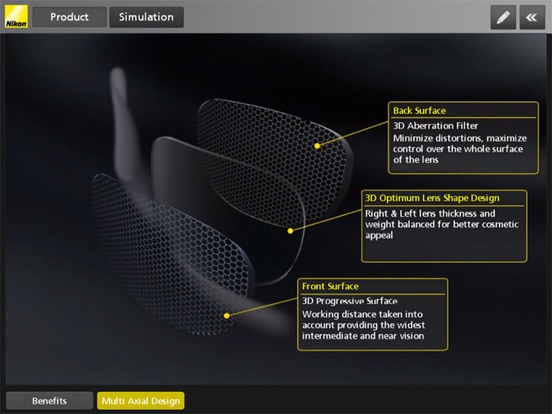This screenshot has height=414, width=552.
Task: Open the pencil annotation tool
Action: [x=503, y=17]
